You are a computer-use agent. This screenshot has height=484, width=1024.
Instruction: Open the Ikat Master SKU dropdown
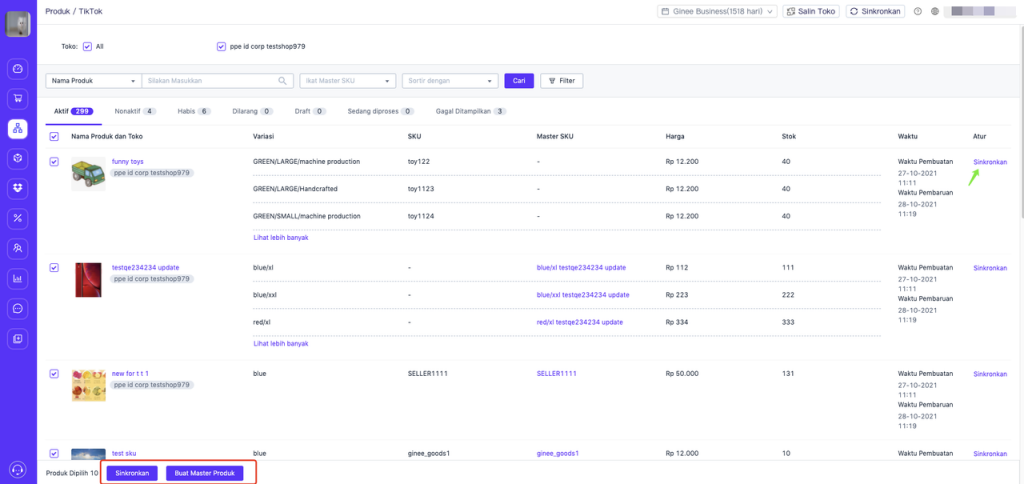pos(348,81)
